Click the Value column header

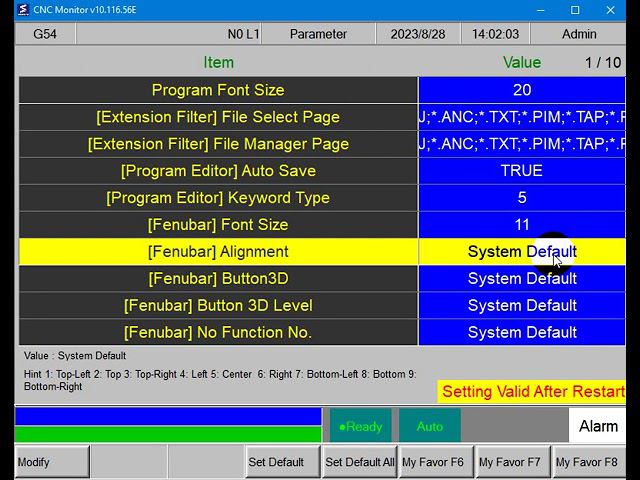522,62
